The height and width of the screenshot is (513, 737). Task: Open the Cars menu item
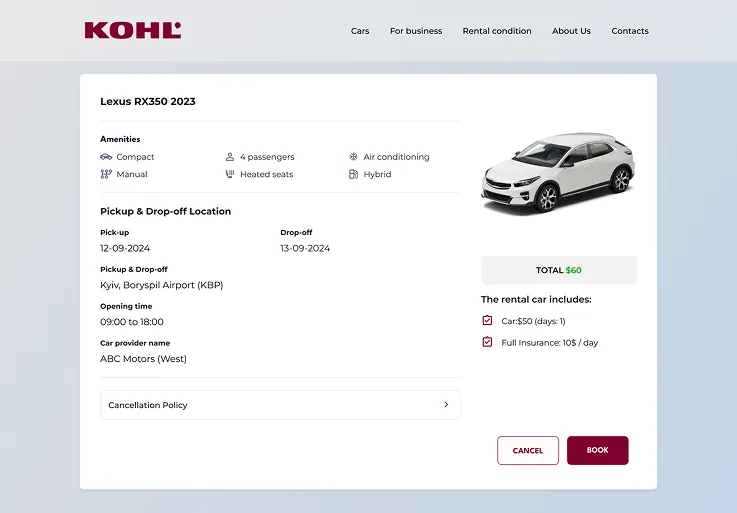(360, 31)
